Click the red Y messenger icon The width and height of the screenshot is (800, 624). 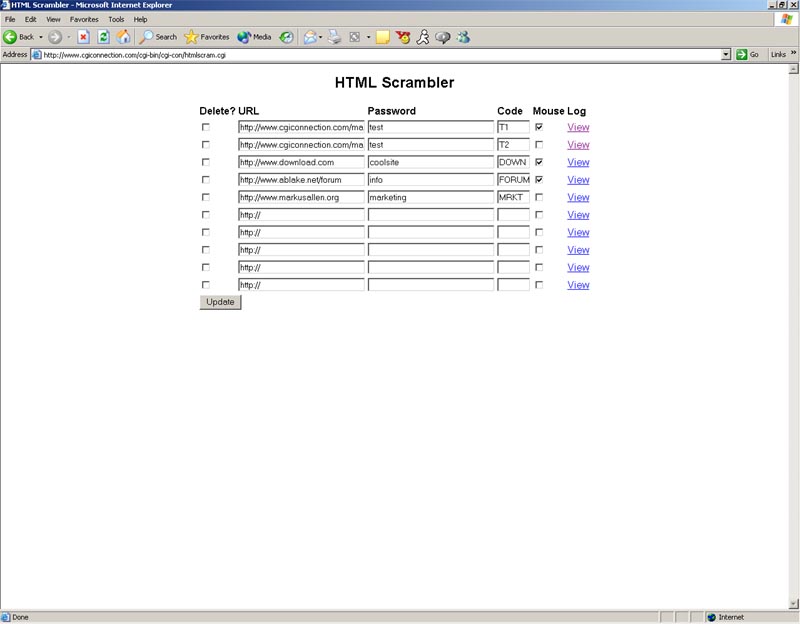point(403,37)
